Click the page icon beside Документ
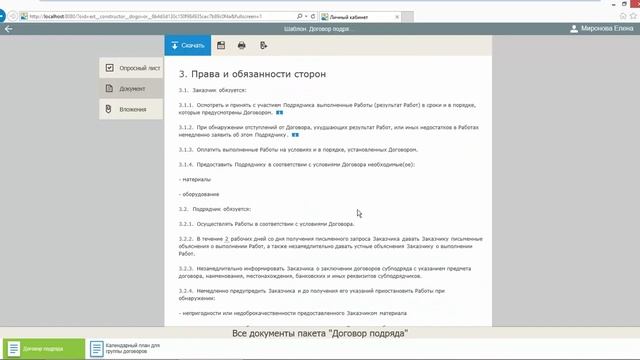This screenshot has width=640, height=360. point(109,88)
